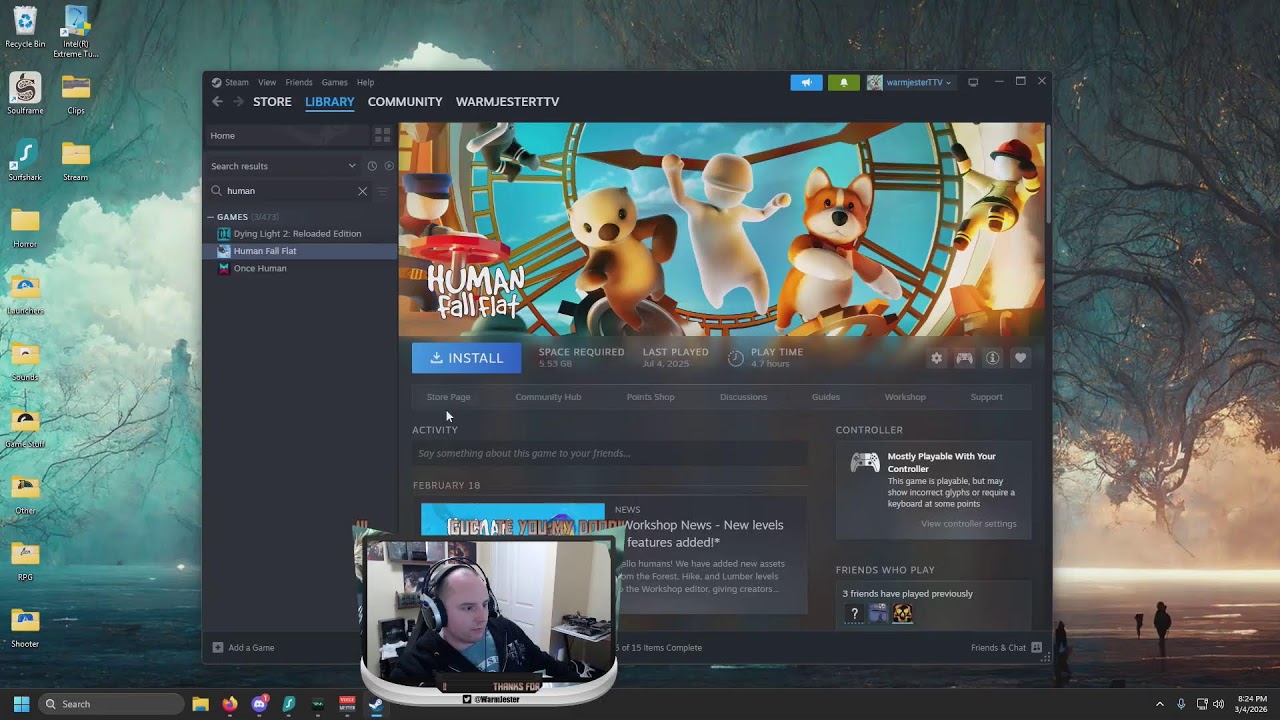The image size is (1280, 720).
Task: Click the Add a Game plus icon
Action: coord(218,648)
